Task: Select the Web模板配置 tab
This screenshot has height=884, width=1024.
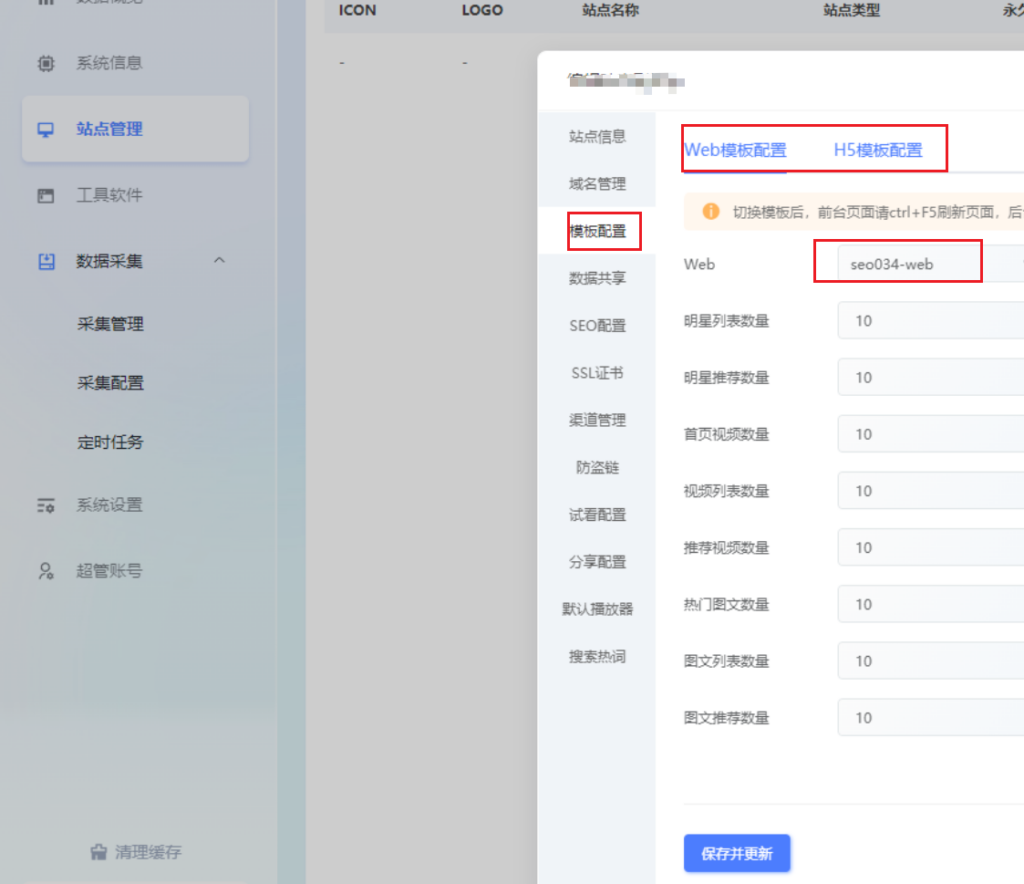Action: pos(735,151)
